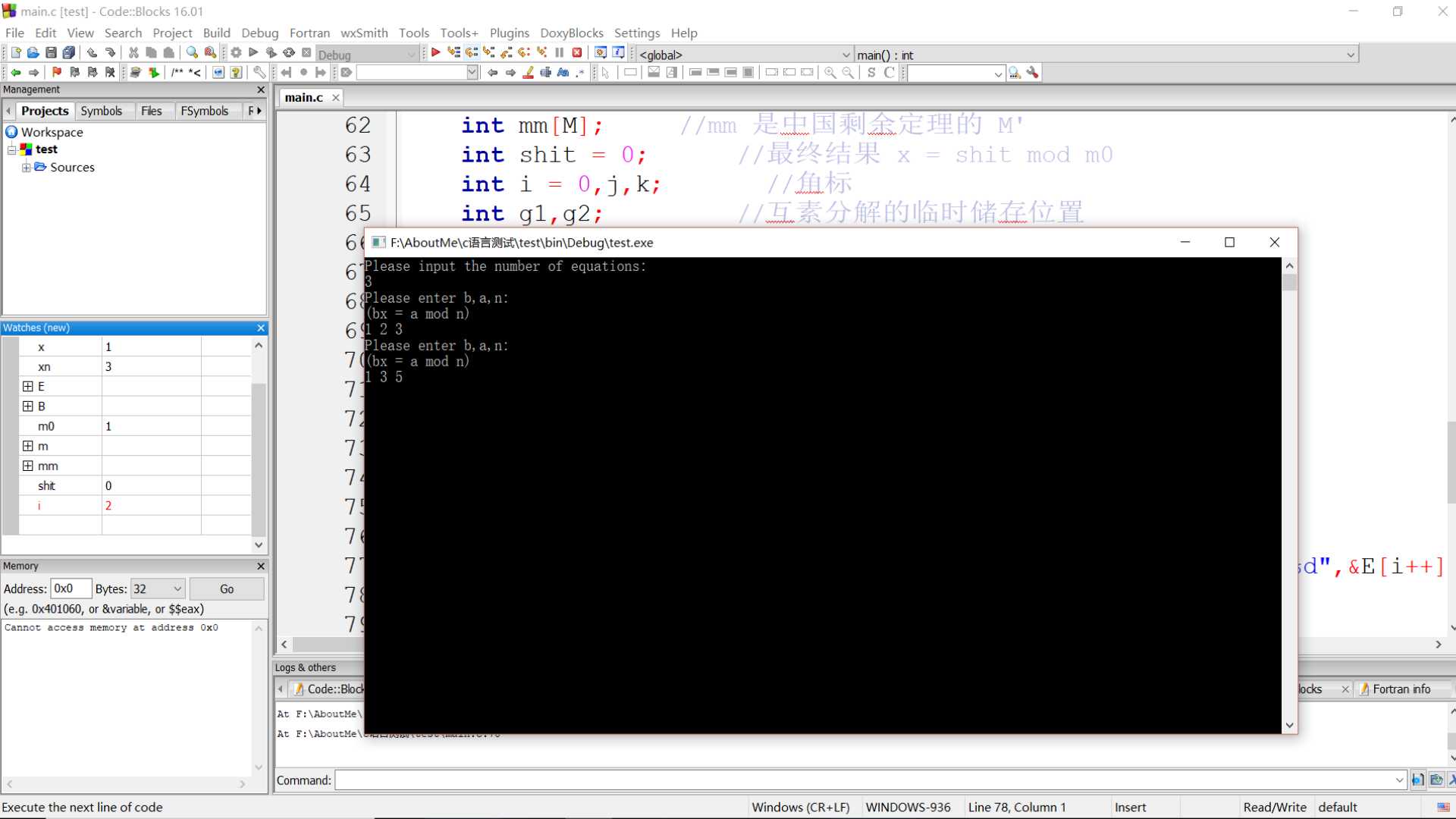Expand watch variable mm
Image resolution: width=1456 pixels, height=819 pixels.
click(28, 466)
